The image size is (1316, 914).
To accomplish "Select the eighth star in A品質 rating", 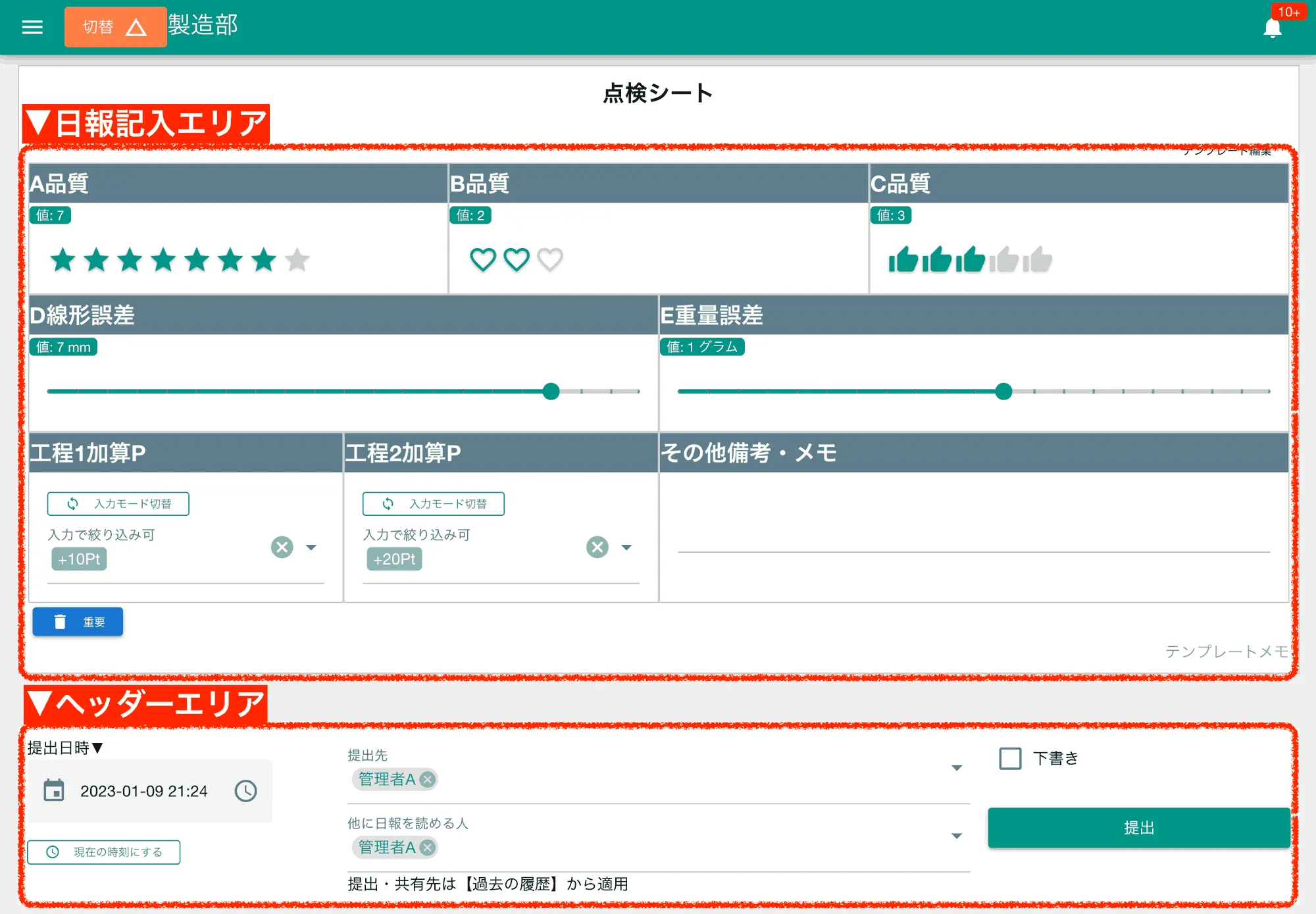I will 296,259.
